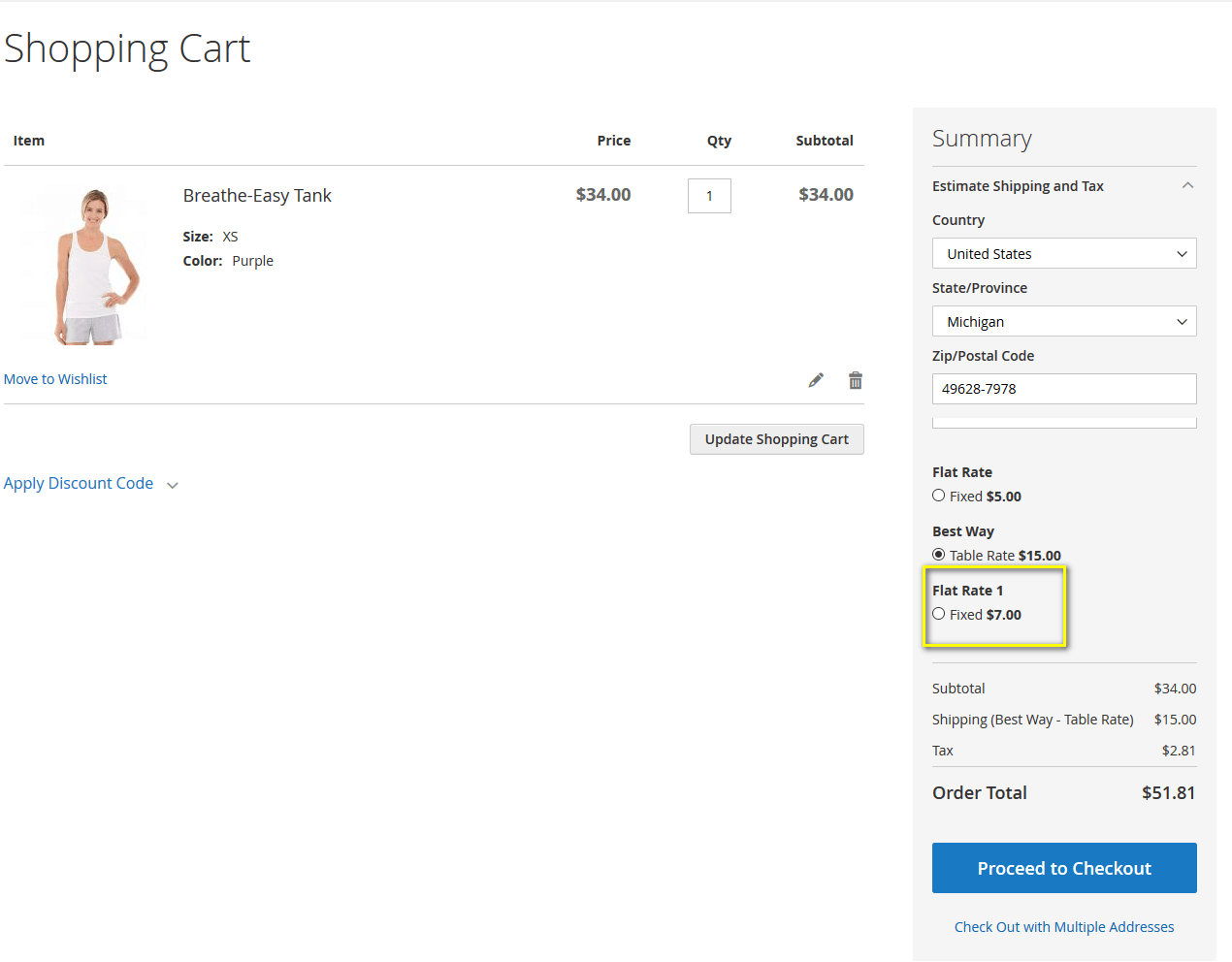This screenshot has width=1232, height=962.
Task: Click the Breathe-Easy Tank product name
Action: click(x=257, y=196)
